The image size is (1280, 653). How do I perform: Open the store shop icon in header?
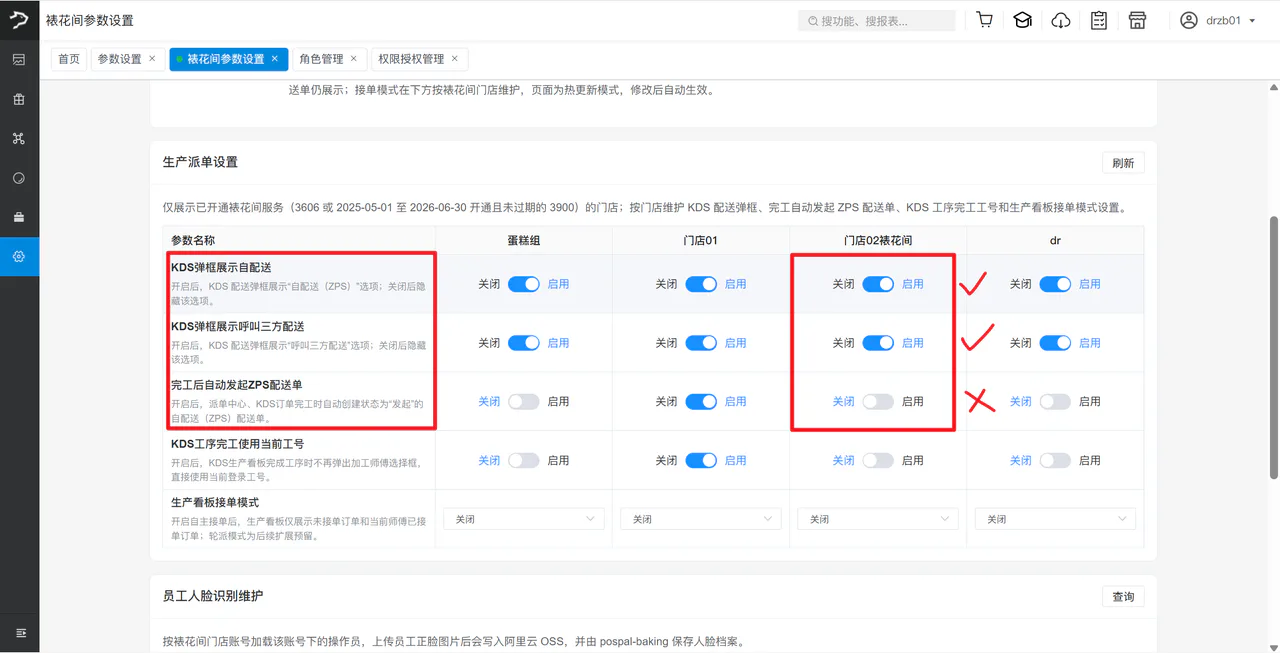point(1137,21)
